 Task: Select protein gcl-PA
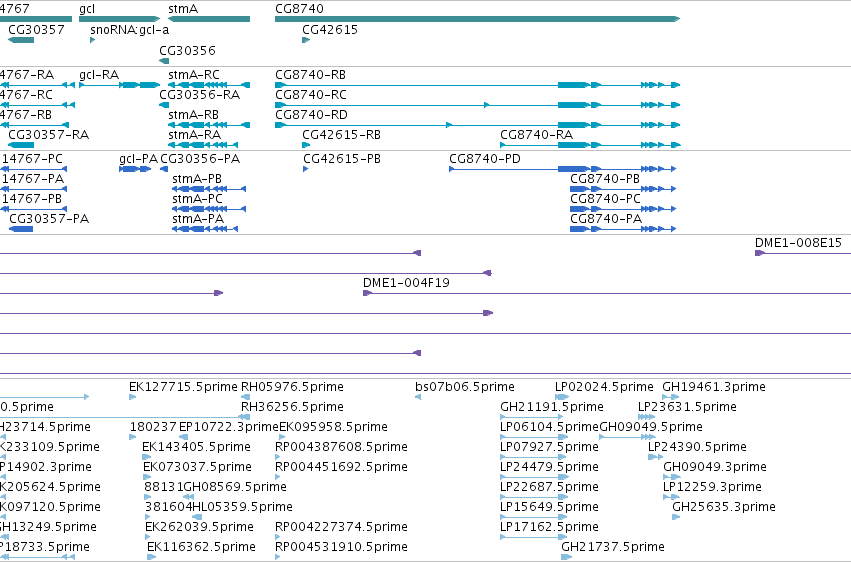click(x=135, y=169)
